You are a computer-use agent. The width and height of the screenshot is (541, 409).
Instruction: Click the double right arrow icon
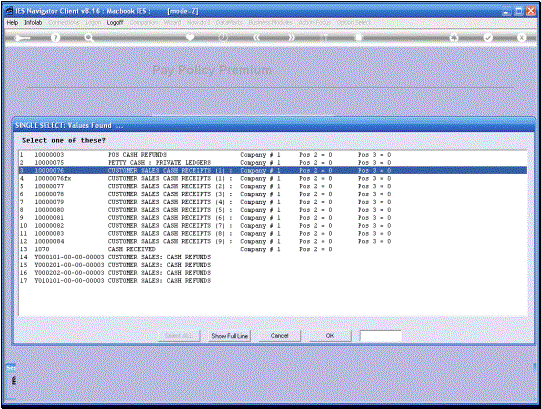click(x=291, y=38)
